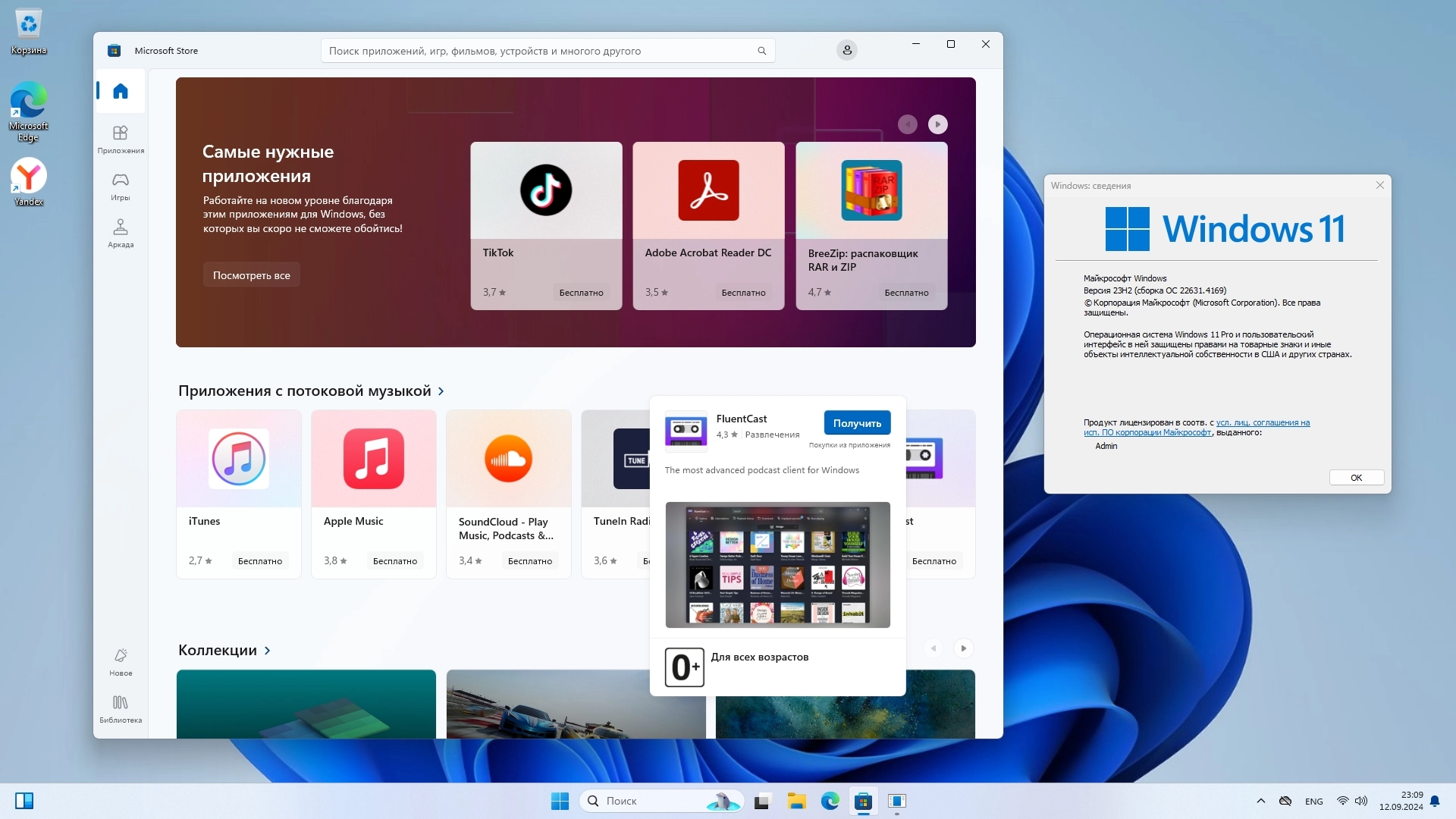Click the user account profile icon
Viewport: 1456px width, 819px height.
click(x=847, y=50)
